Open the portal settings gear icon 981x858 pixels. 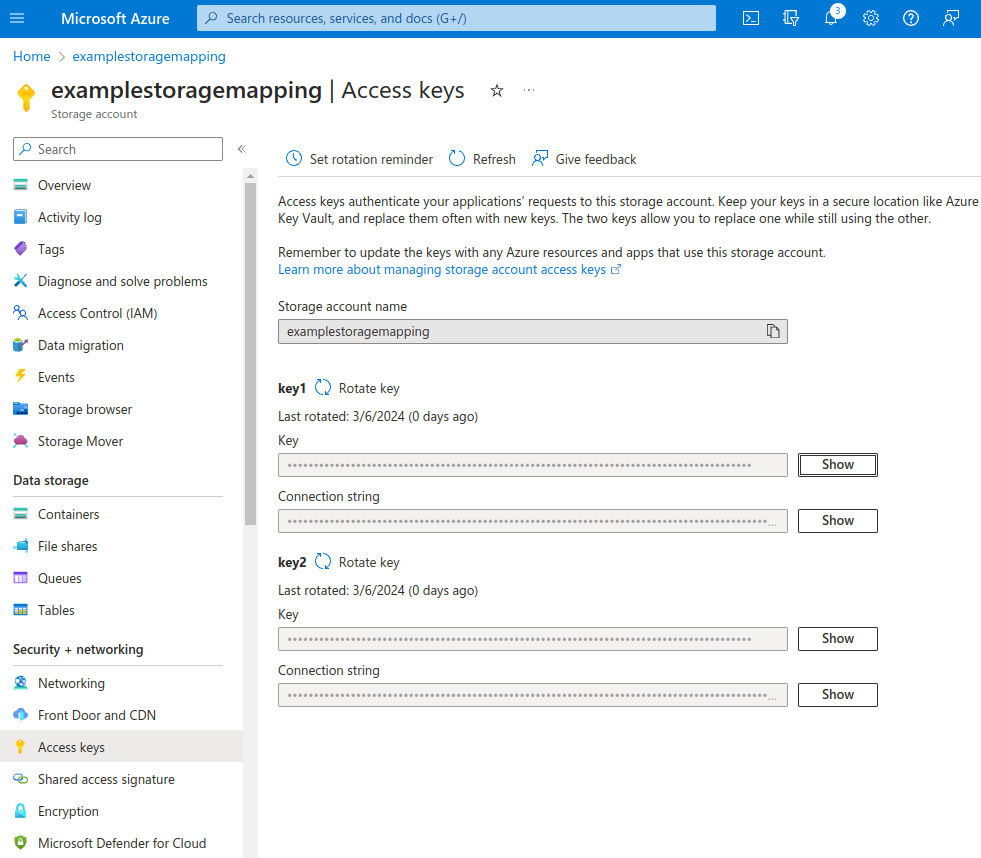tap(871, 18)
